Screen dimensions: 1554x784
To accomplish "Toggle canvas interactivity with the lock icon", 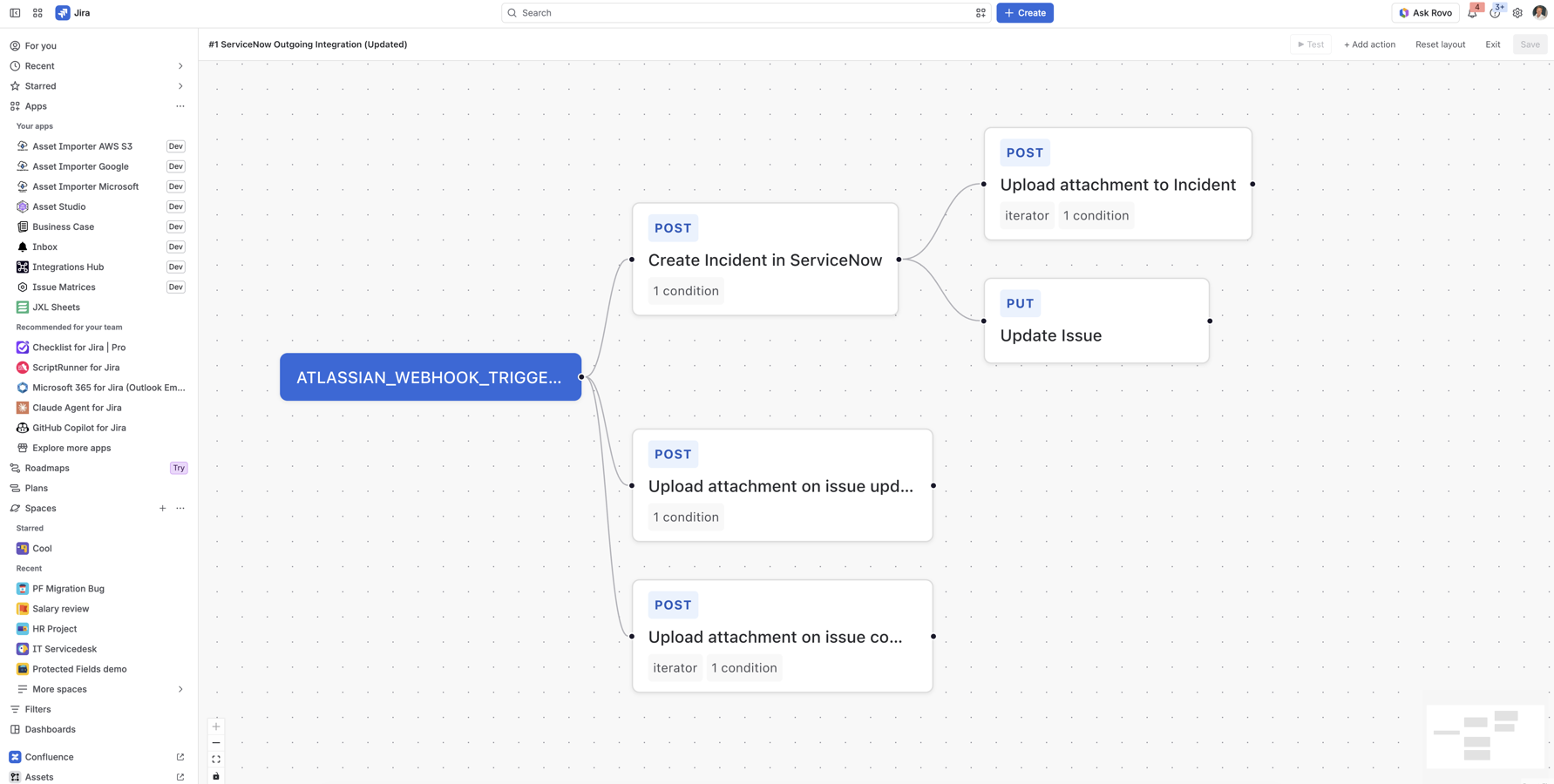I will [216, 776].
